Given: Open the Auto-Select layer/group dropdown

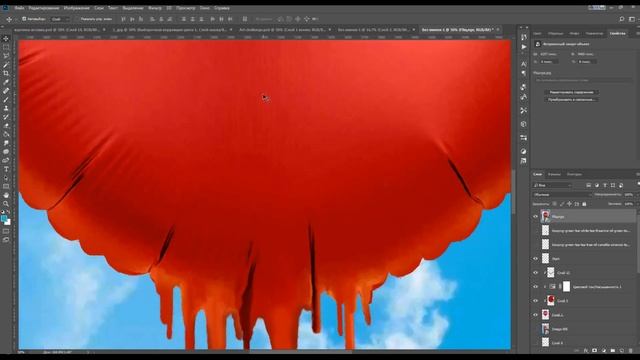Looking at the screenshot, I should (x=60, y=19).
